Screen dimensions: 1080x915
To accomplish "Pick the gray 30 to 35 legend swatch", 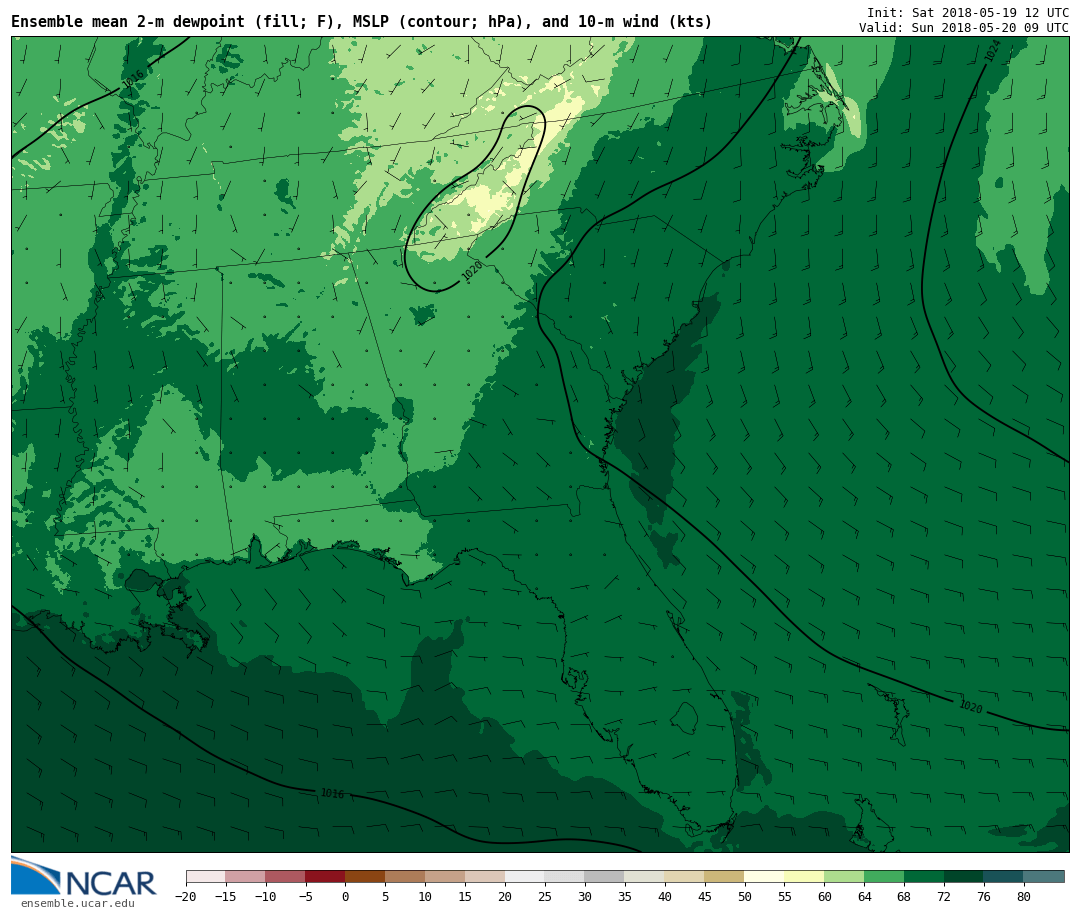I will click(605, 877).
